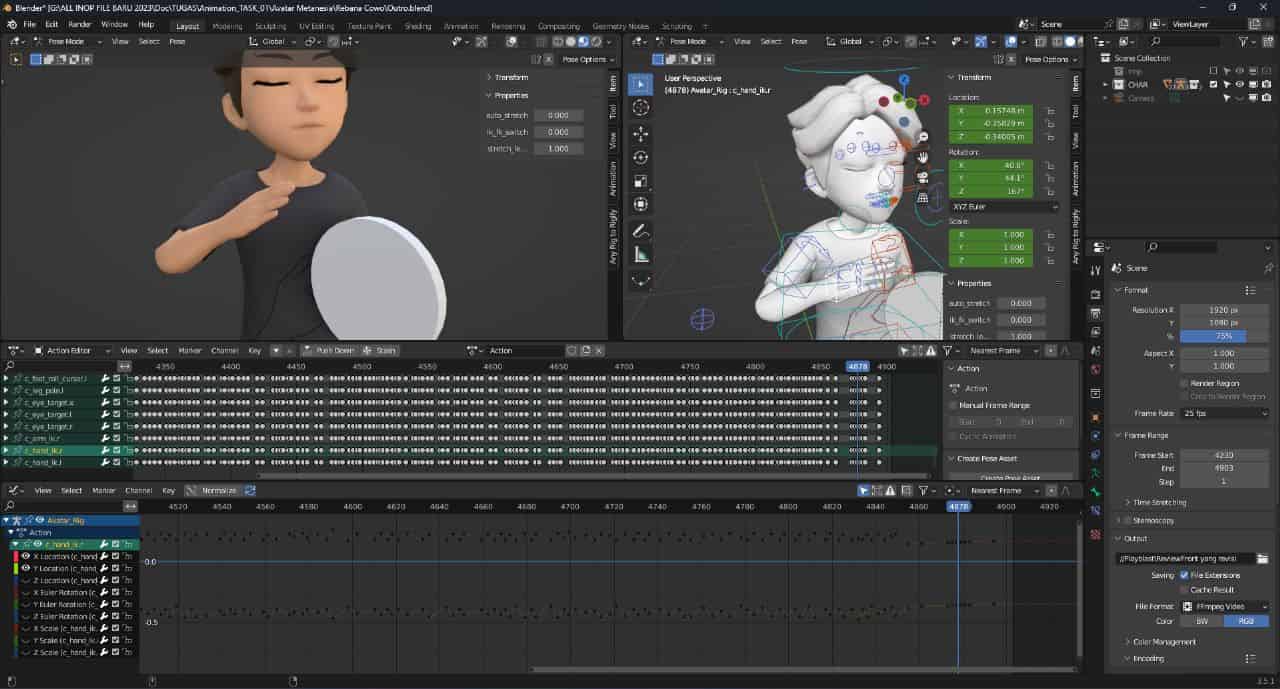
Task: Select RGB color output button
Action: pyautogui.click(x=1246, y=621)
